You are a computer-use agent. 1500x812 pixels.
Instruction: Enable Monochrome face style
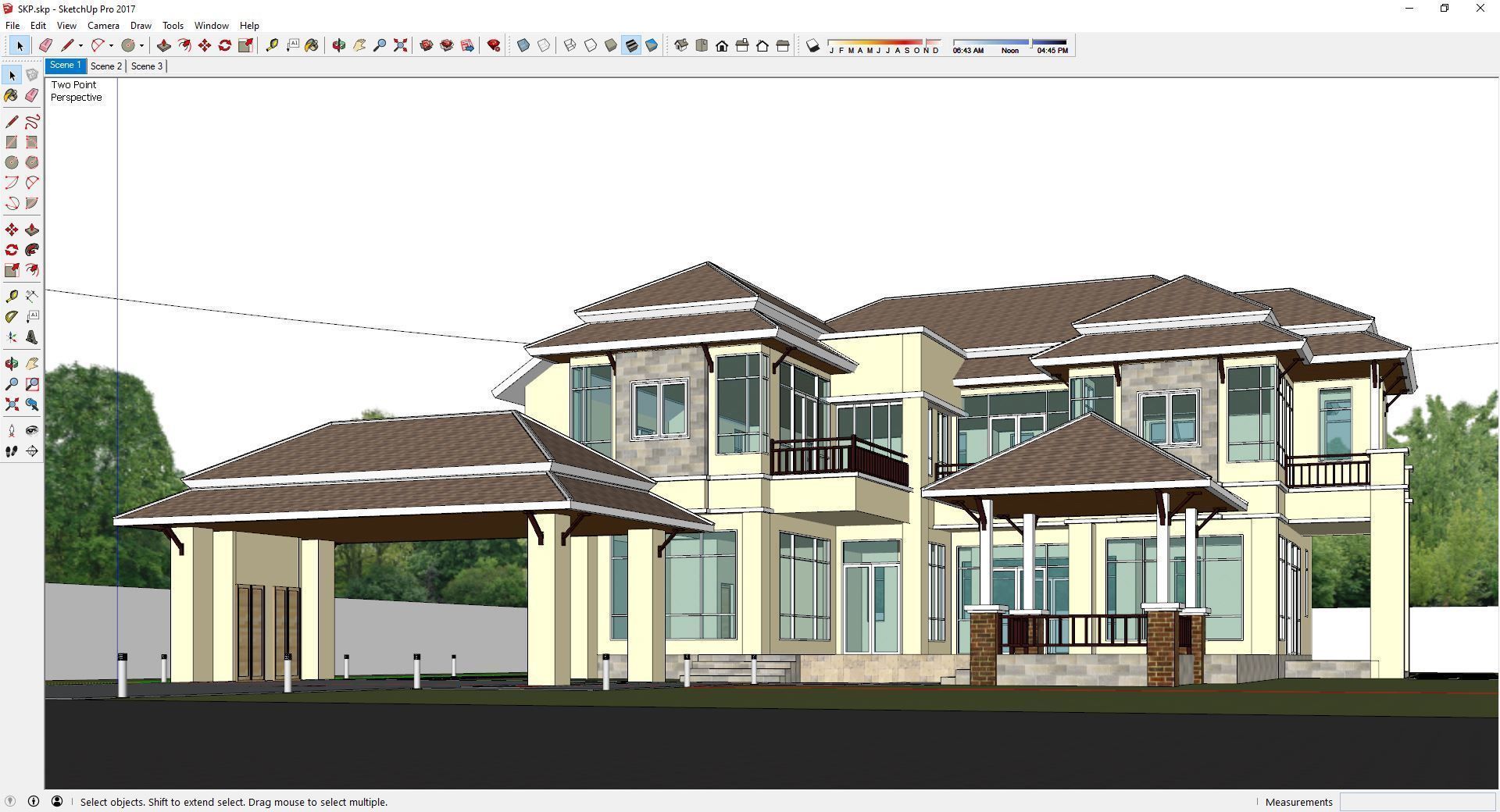(x=652, y=46)
